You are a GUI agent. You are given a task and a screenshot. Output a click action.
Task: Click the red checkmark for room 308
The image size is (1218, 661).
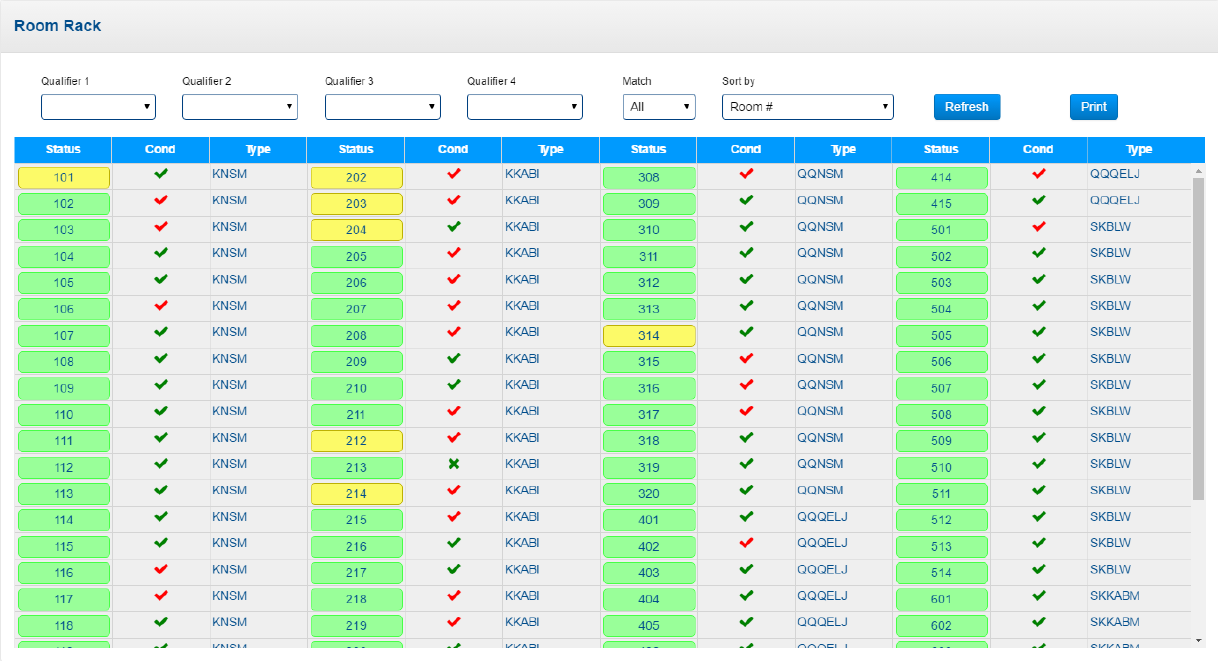746,174
